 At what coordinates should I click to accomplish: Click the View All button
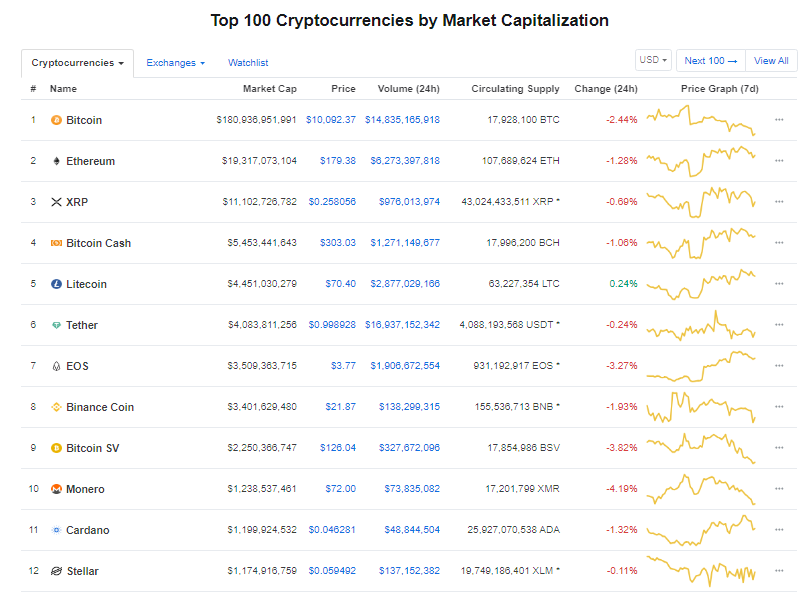771,61
